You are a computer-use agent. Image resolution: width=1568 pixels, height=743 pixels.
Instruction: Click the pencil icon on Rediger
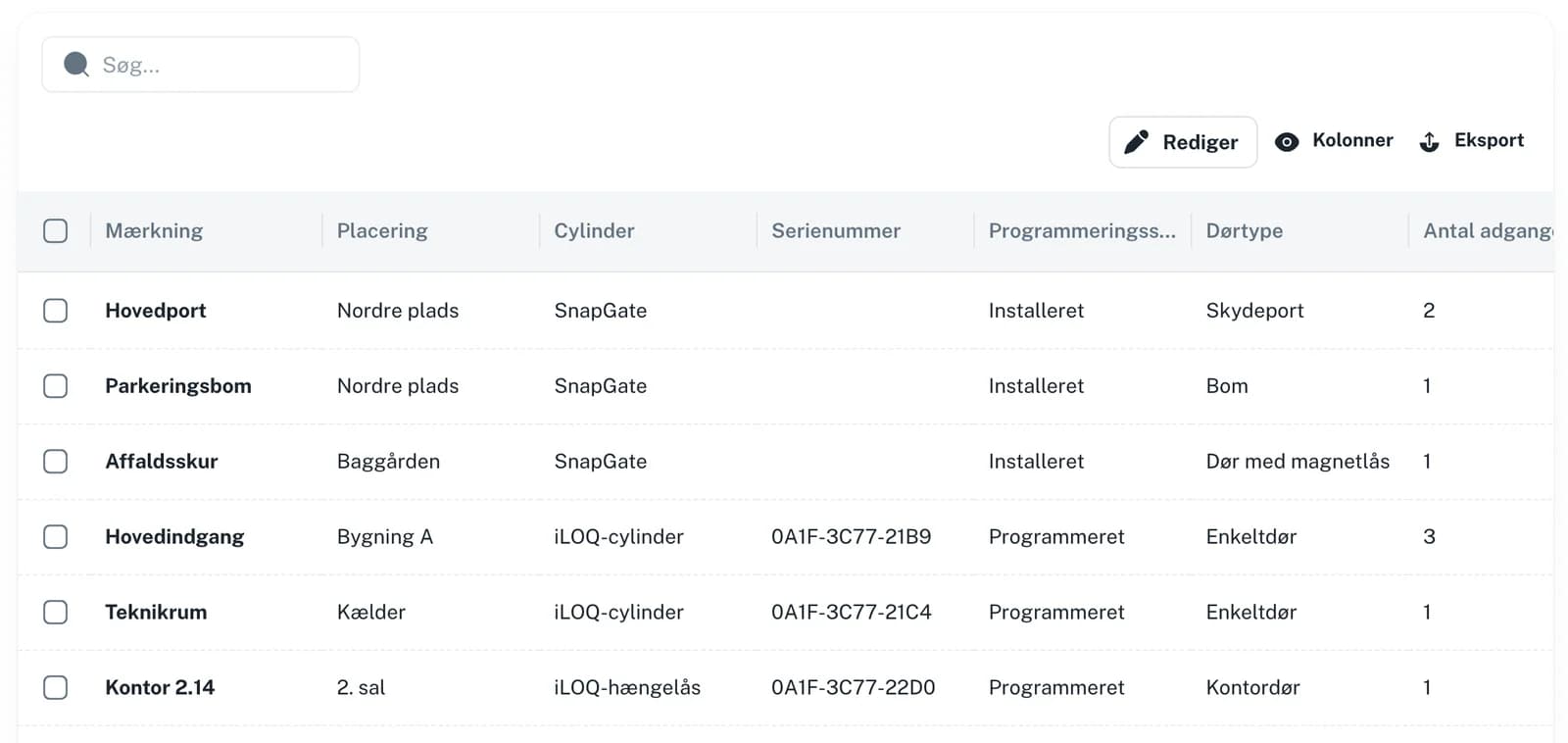pos(1136,142)
